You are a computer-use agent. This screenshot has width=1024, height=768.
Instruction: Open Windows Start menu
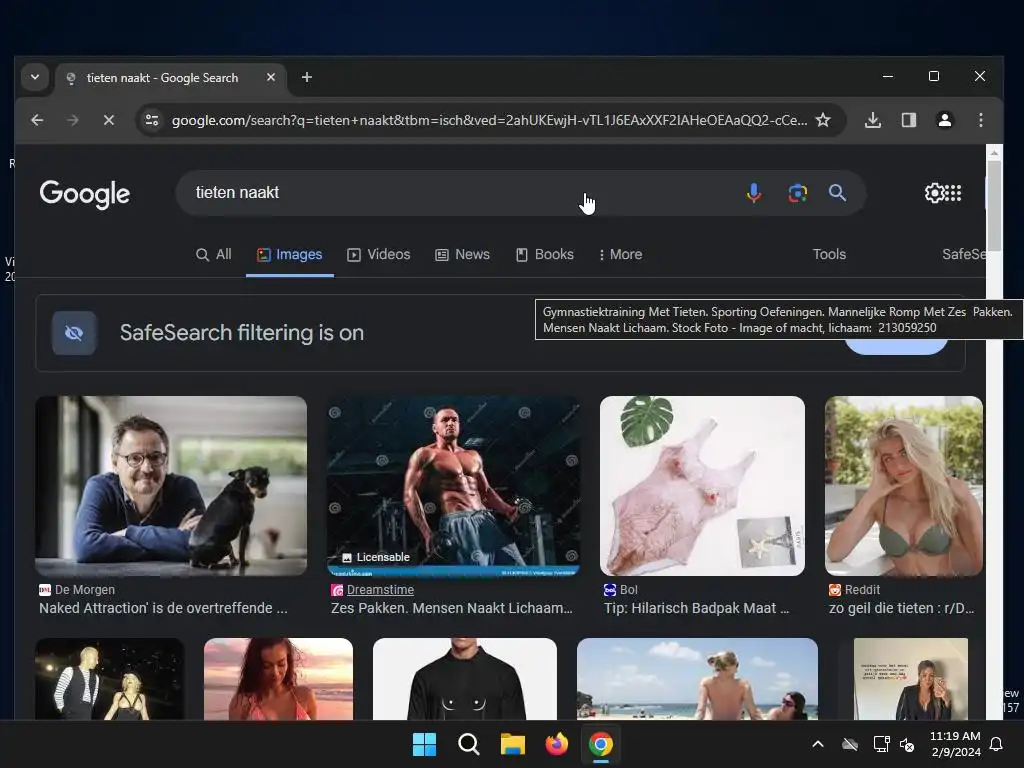[x=424, y=744]
